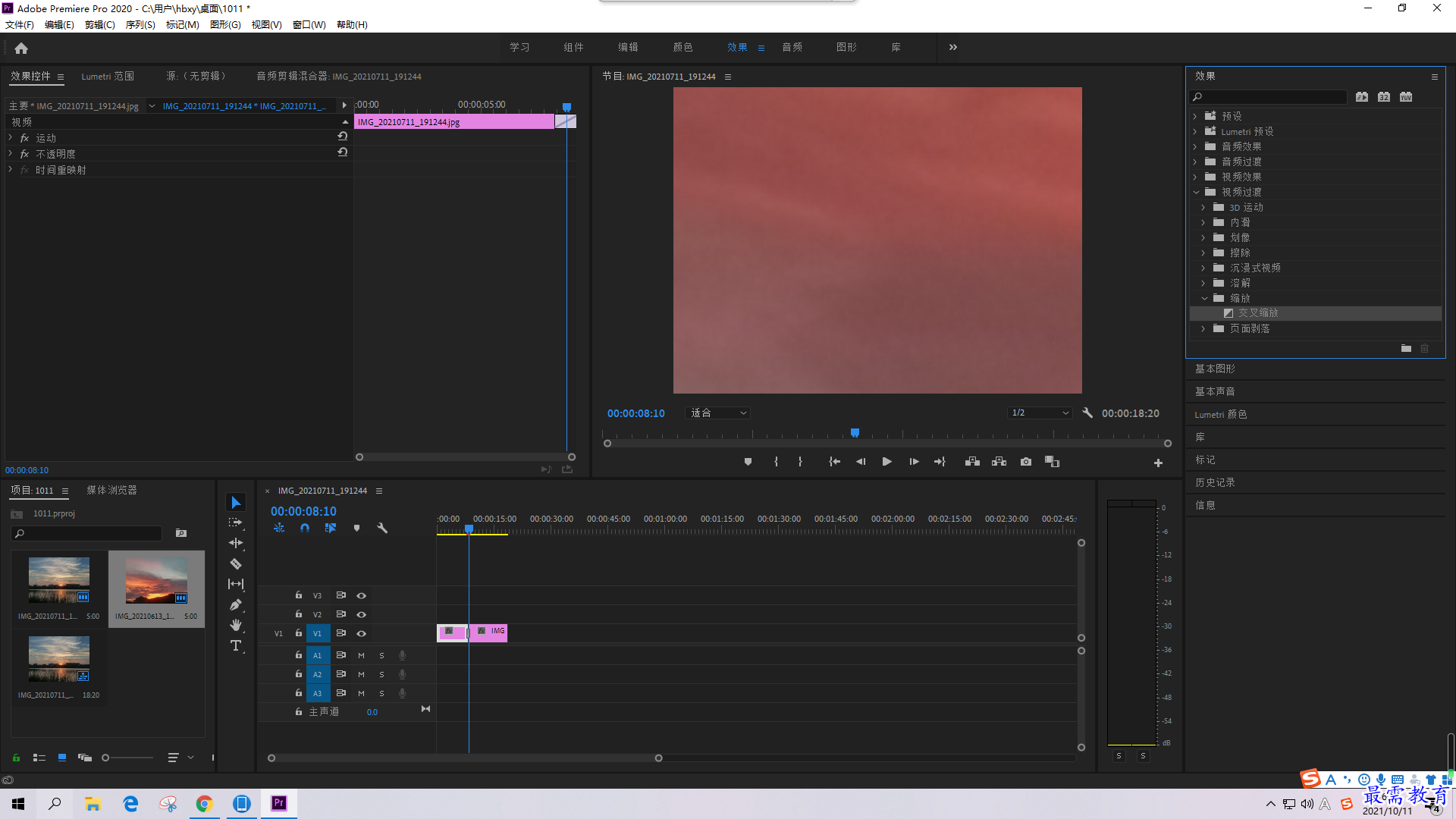The height and width of the screenshot is (819, 1456).
Task: Open the 适合 zoom level dropdown
Action: (x=718, y=413)
